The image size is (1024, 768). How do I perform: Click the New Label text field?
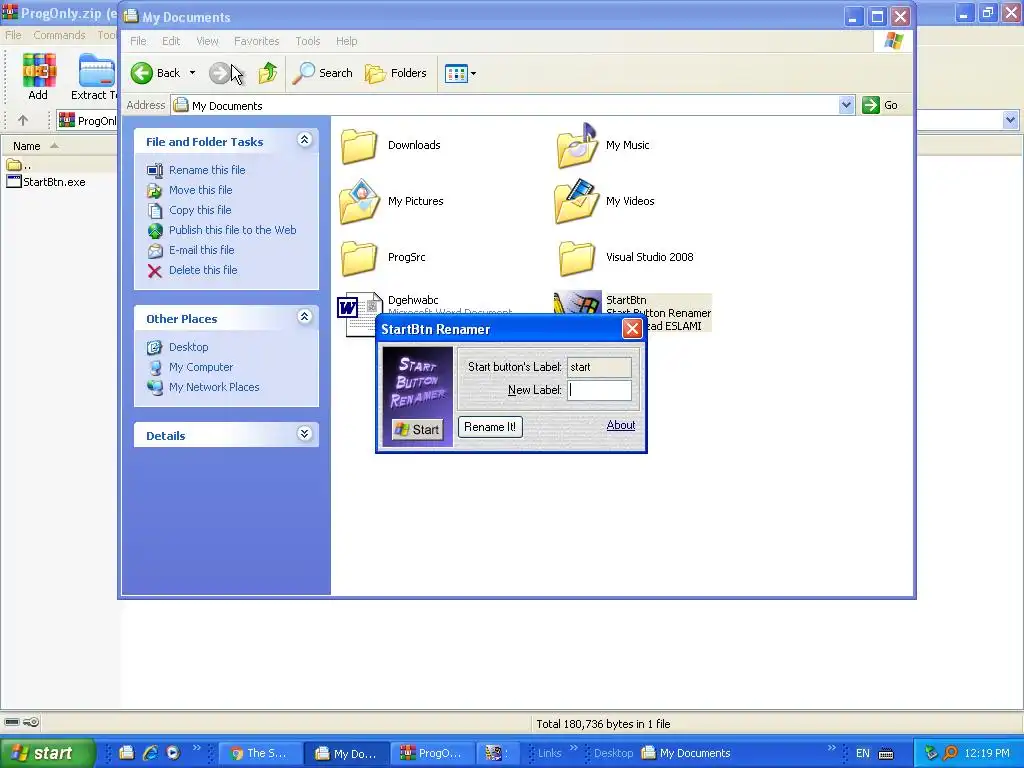tap(600, 390)
